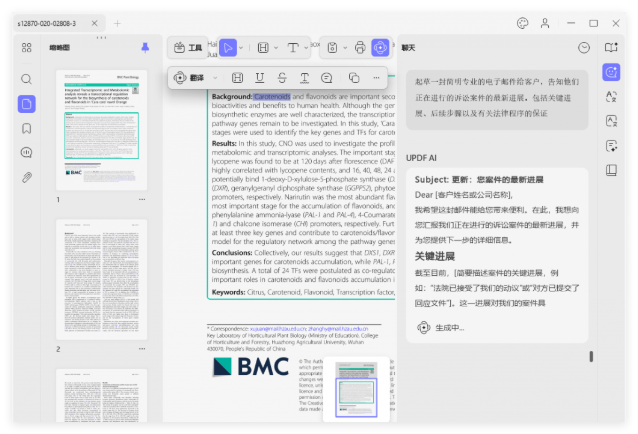Expand the save options dropdown arrow

(345, 48)
